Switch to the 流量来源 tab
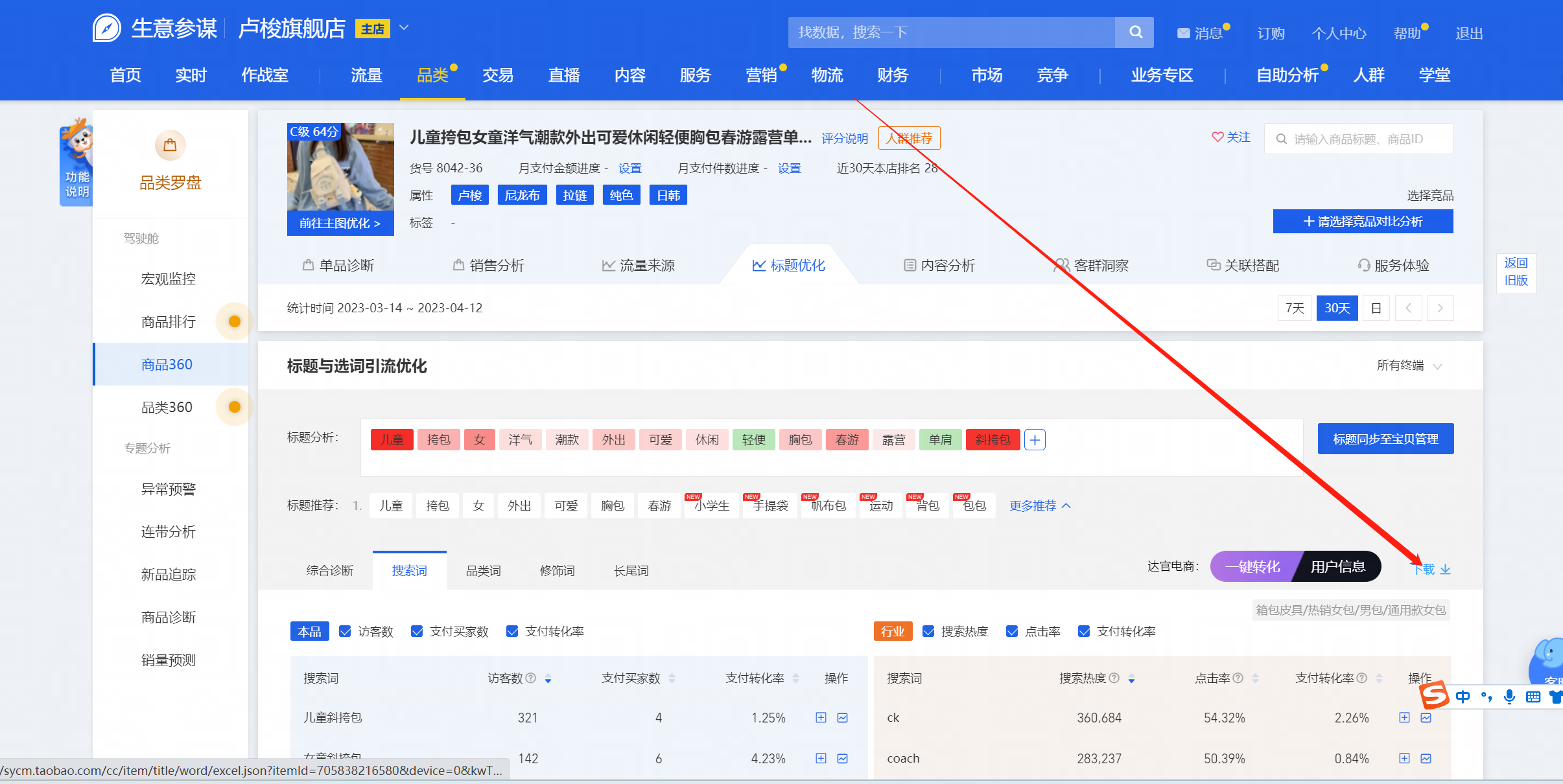This screenshot has height=784, width=1563. coord(639,266)
